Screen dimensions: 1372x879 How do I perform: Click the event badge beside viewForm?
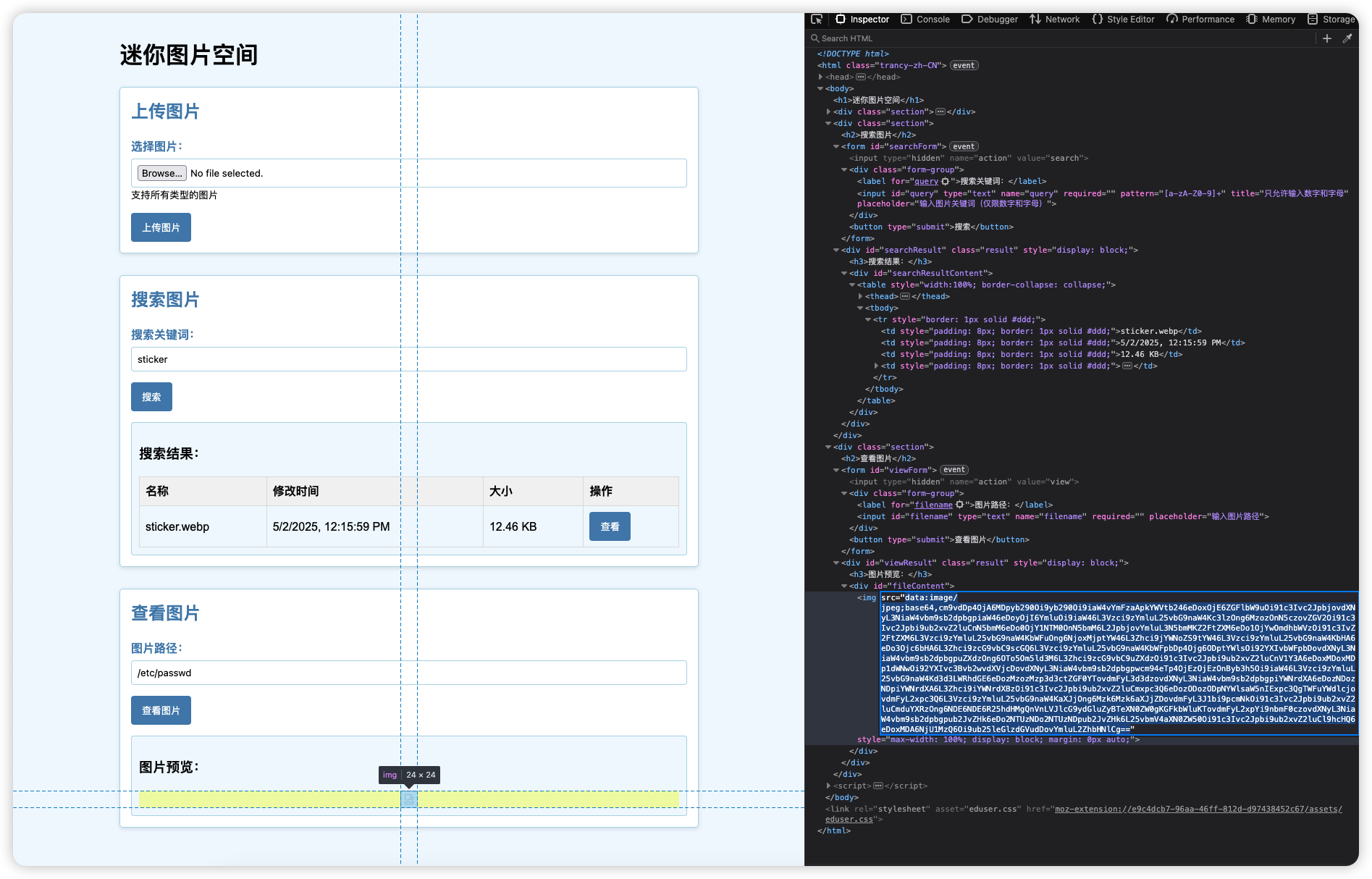(x=954, y=470)
